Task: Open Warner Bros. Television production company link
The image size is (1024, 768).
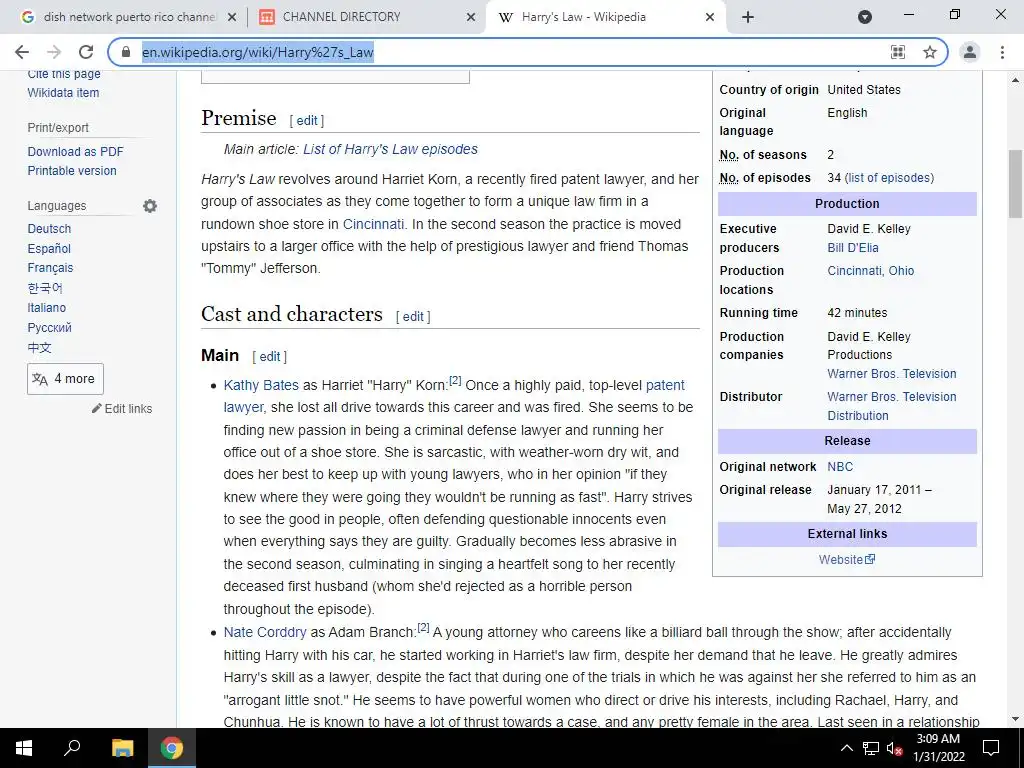Action: click(891, 374)
